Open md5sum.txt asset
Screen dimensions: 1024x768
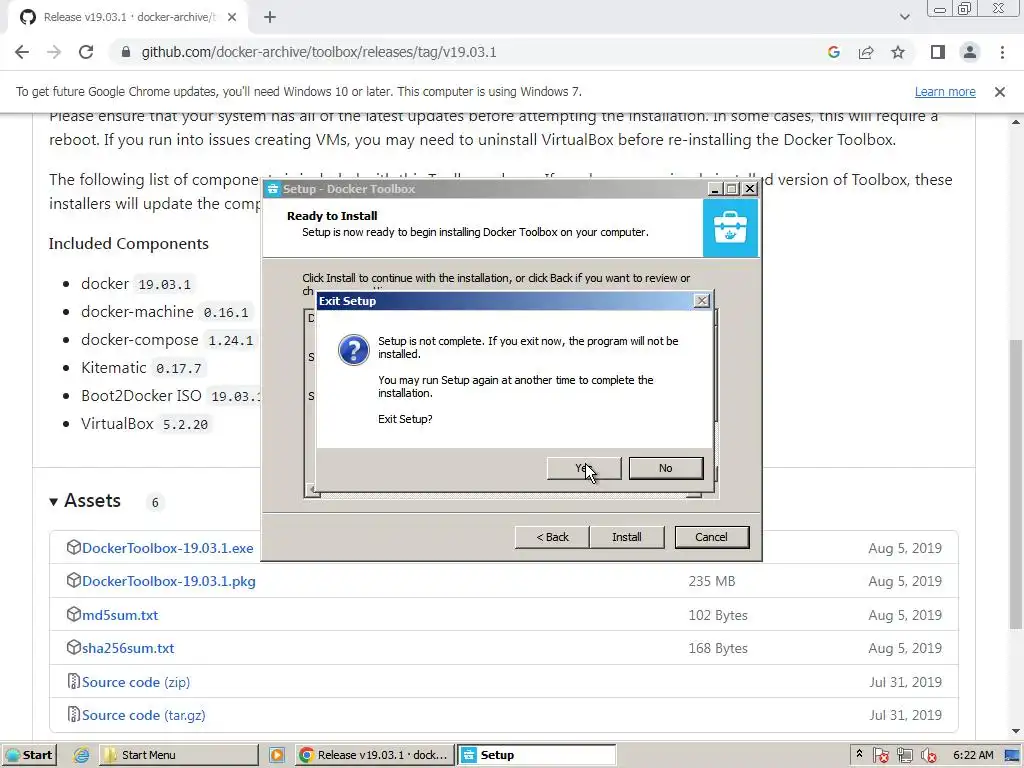120,615
